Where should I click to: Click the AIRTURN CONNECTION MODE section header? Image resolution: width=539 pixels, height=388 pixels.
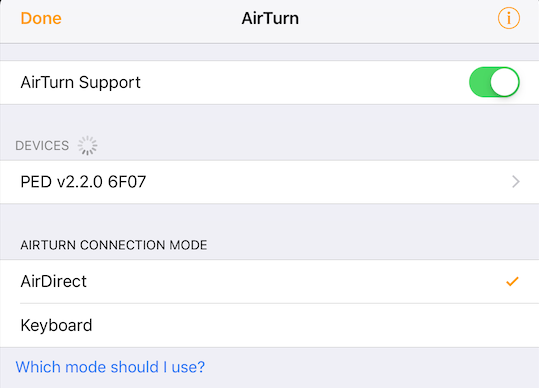114,245
